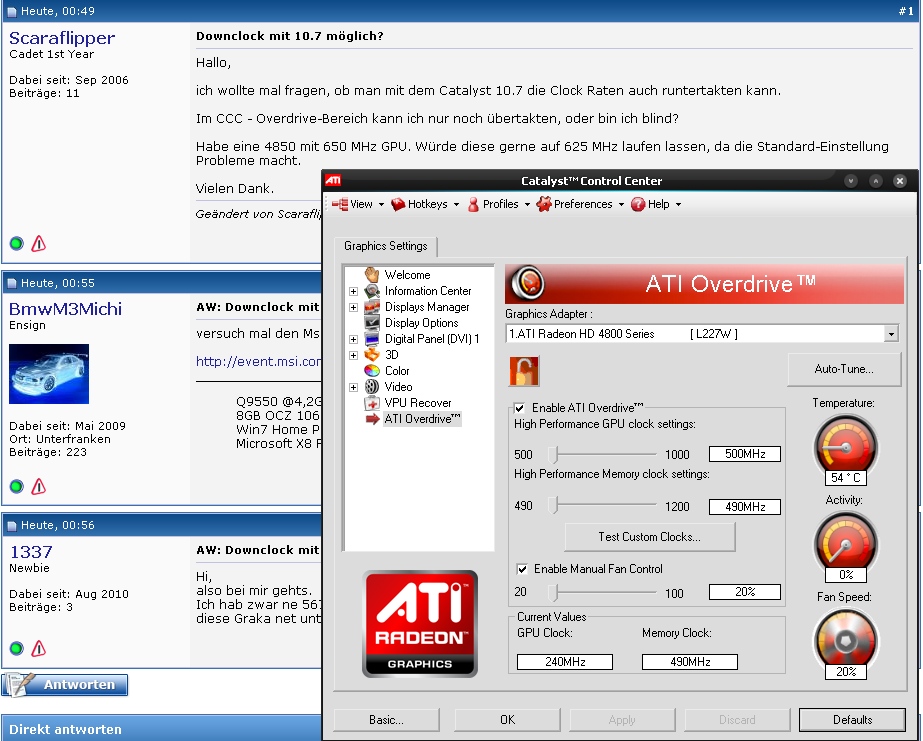Click the Basic button
This screenshot has height=741, width=923.
[x=386, y=720]
